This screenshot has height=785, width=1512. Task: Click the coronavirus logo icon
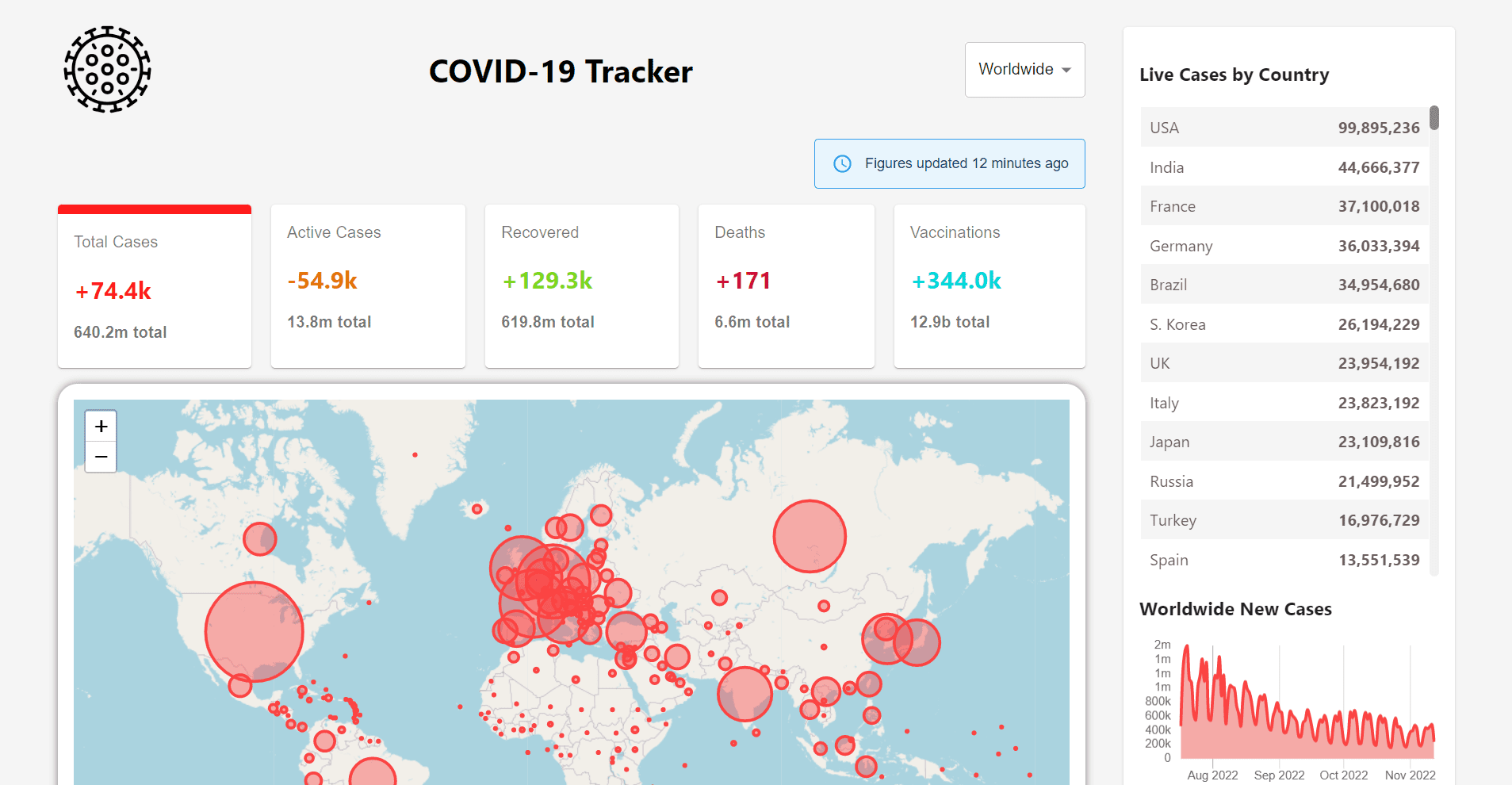[x=107, y=69]
